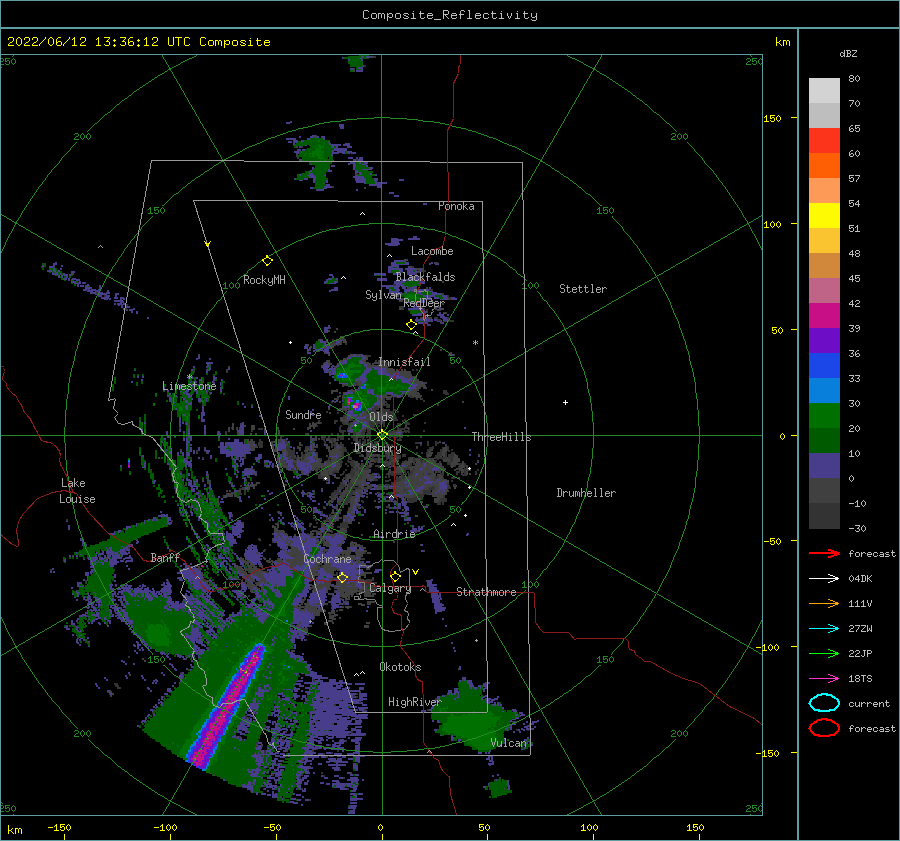The height and width of the screenshot is (841, 900).
Task: Click the Okotoks city label
Action: coord(400,667)
